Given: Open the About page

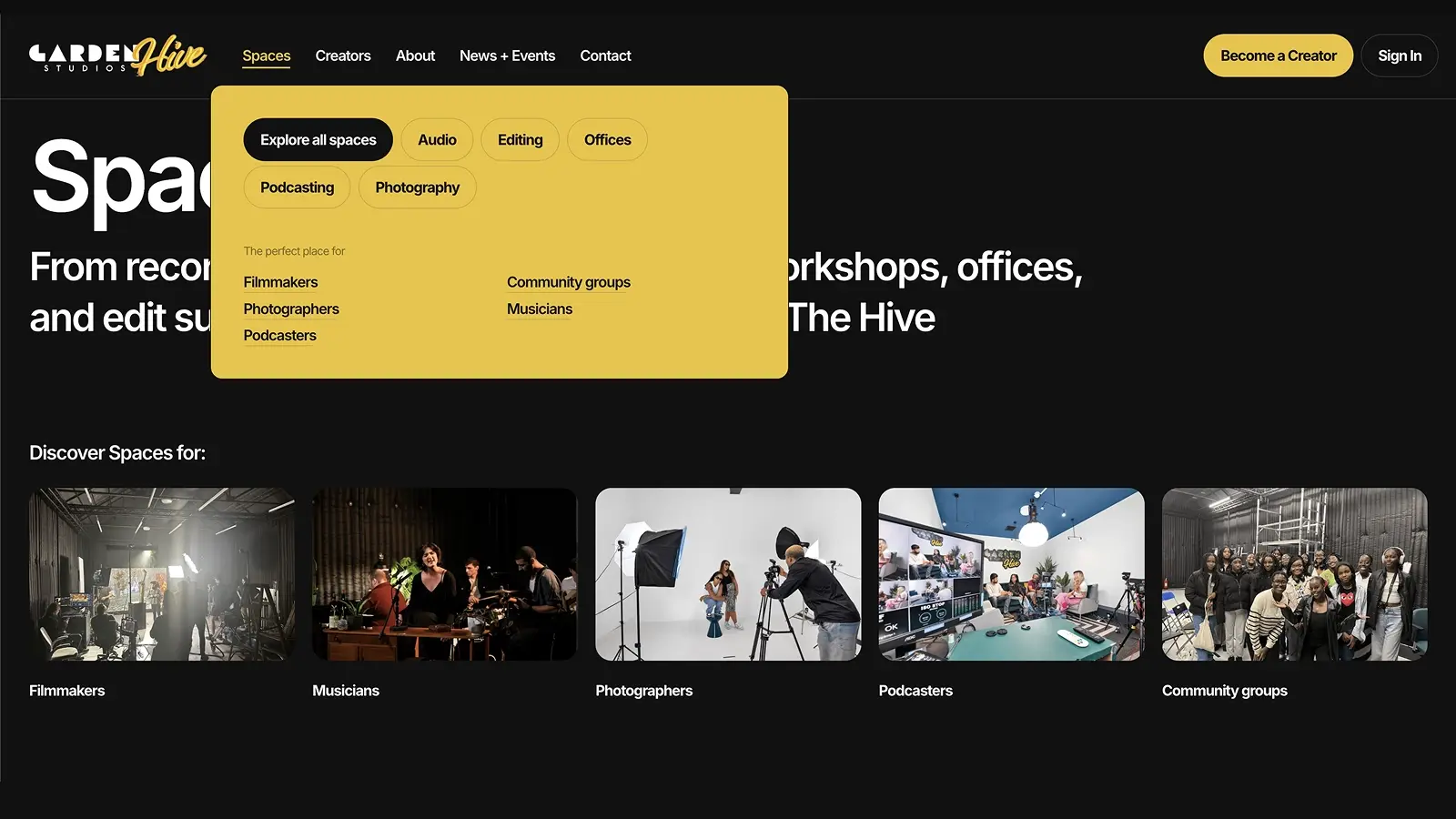Looking at the screenshot, I should coord(415,56).
